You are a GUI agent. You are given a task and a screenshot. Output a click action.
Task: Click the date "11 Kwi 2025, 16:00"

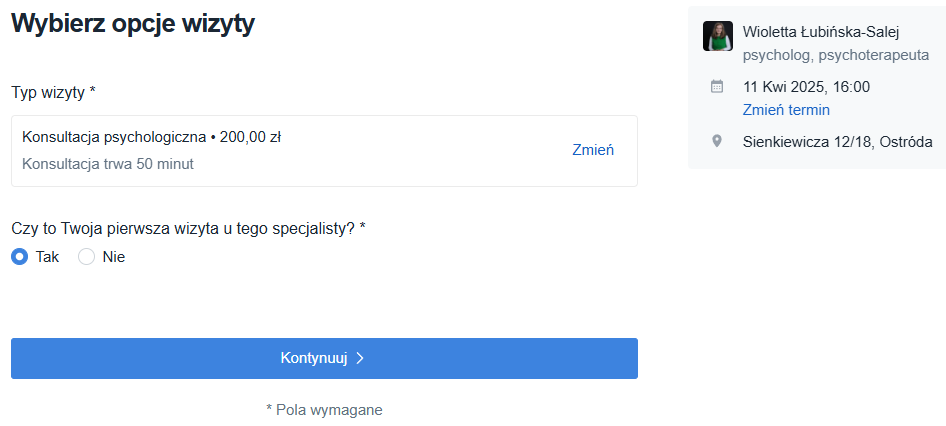point(806,87)
